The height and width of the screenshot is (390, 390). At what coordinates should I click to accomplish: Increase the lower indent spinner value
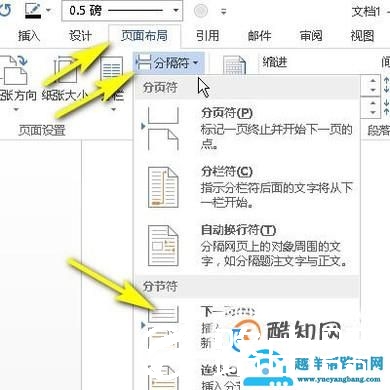[x=373, y=103]
